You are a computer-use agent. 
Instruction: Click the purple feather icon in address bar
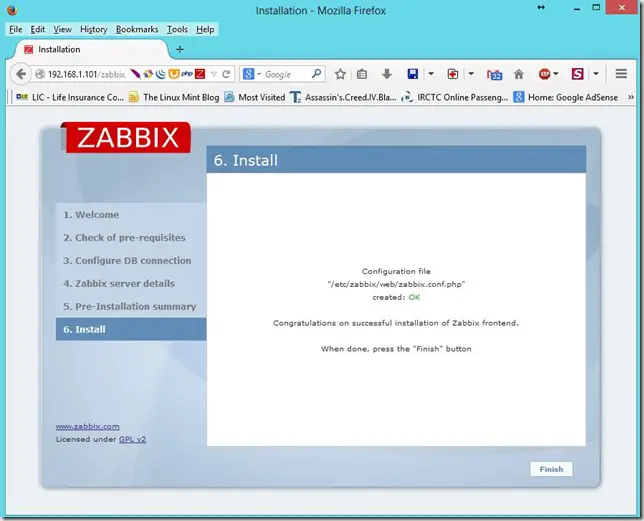click(135, 74)
